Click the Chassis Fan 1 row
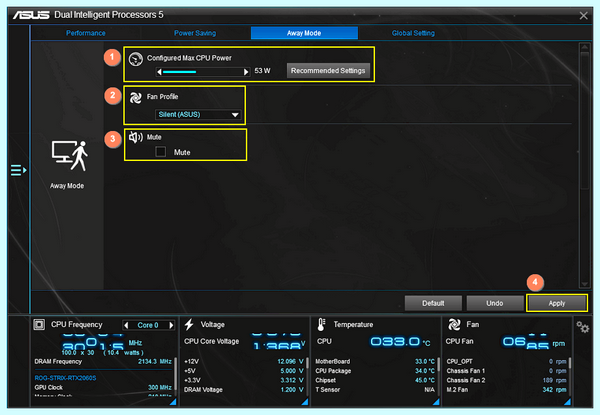The image size is (600, 415). pyautogui.click(x=506, y=371)
